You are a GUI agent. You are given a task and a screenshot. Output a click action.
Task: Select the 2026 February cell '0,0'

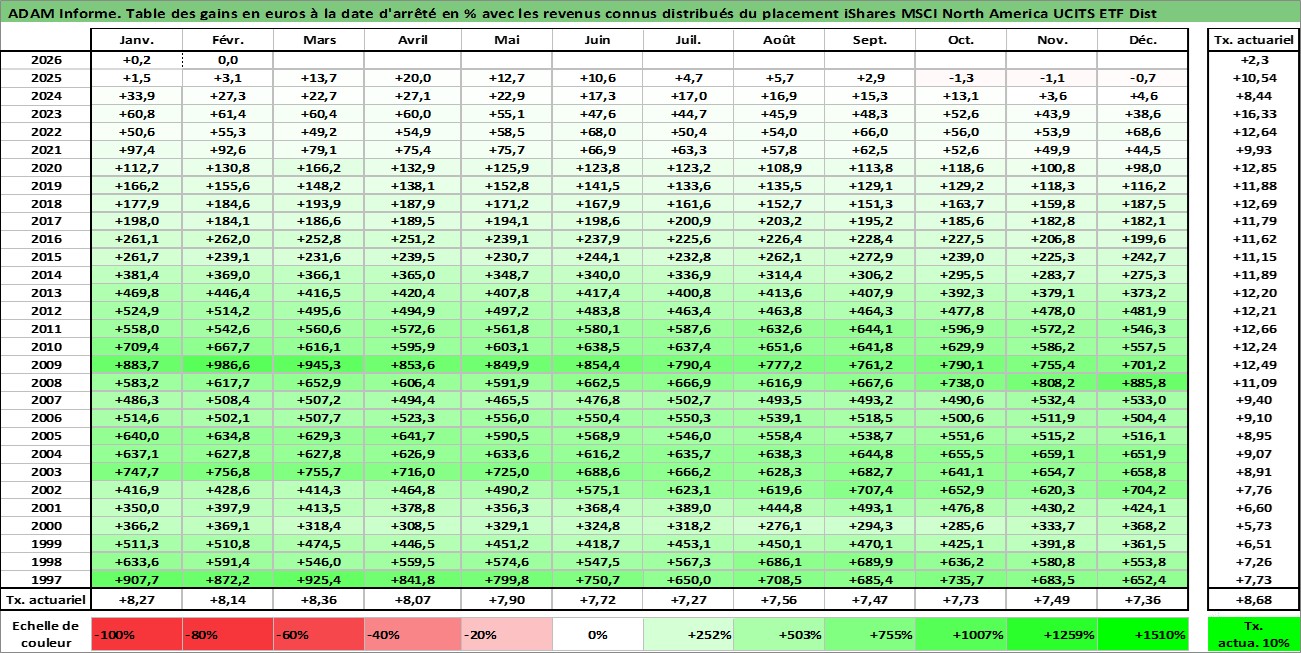[x=228, y=60]
